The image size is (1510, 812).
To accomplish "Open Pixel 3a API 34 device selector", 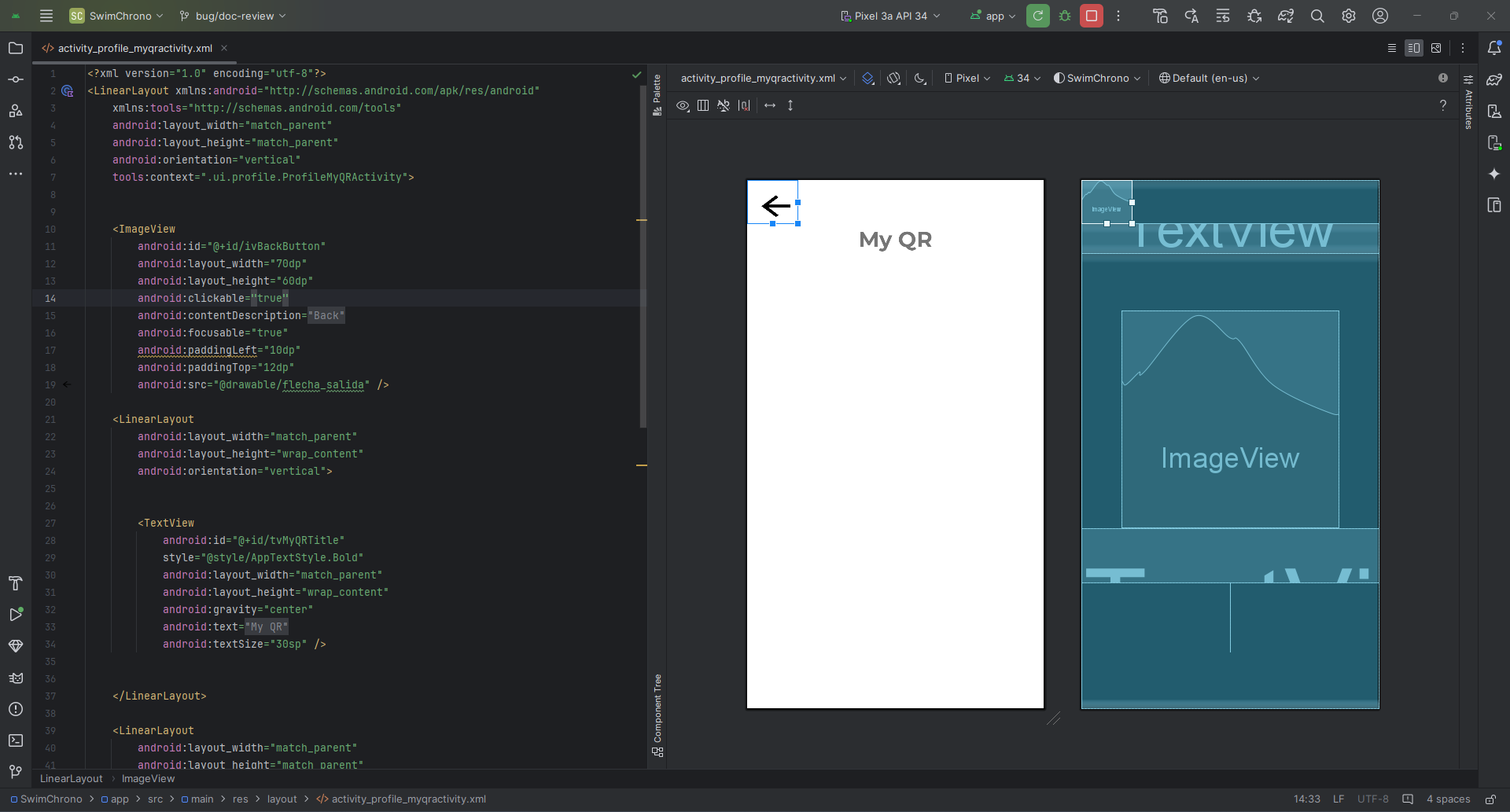I will point(890,16).
